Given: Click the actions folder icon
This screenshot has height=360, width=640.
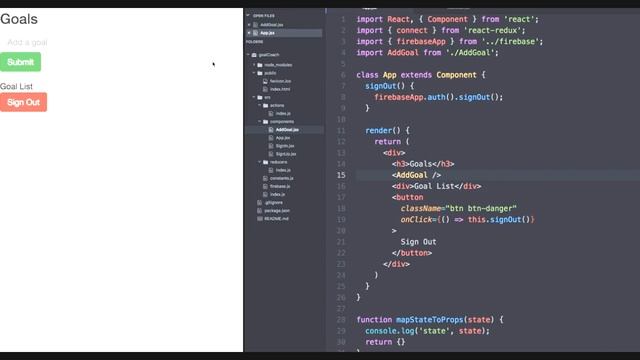Looking at the screenshot, I should point(265,105).
